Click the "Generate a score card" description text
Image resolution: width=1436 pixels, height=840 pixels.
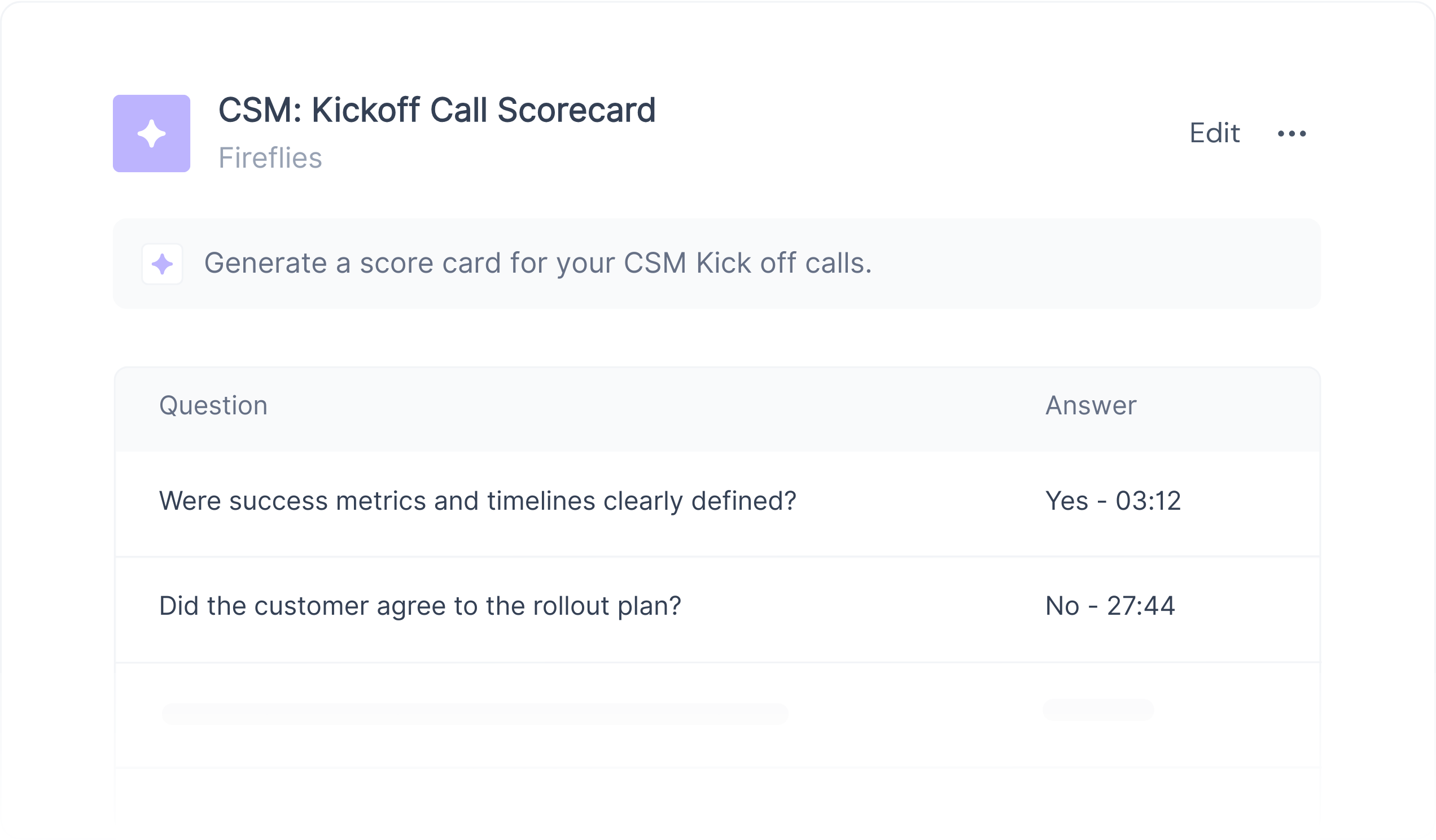(538, 263)
